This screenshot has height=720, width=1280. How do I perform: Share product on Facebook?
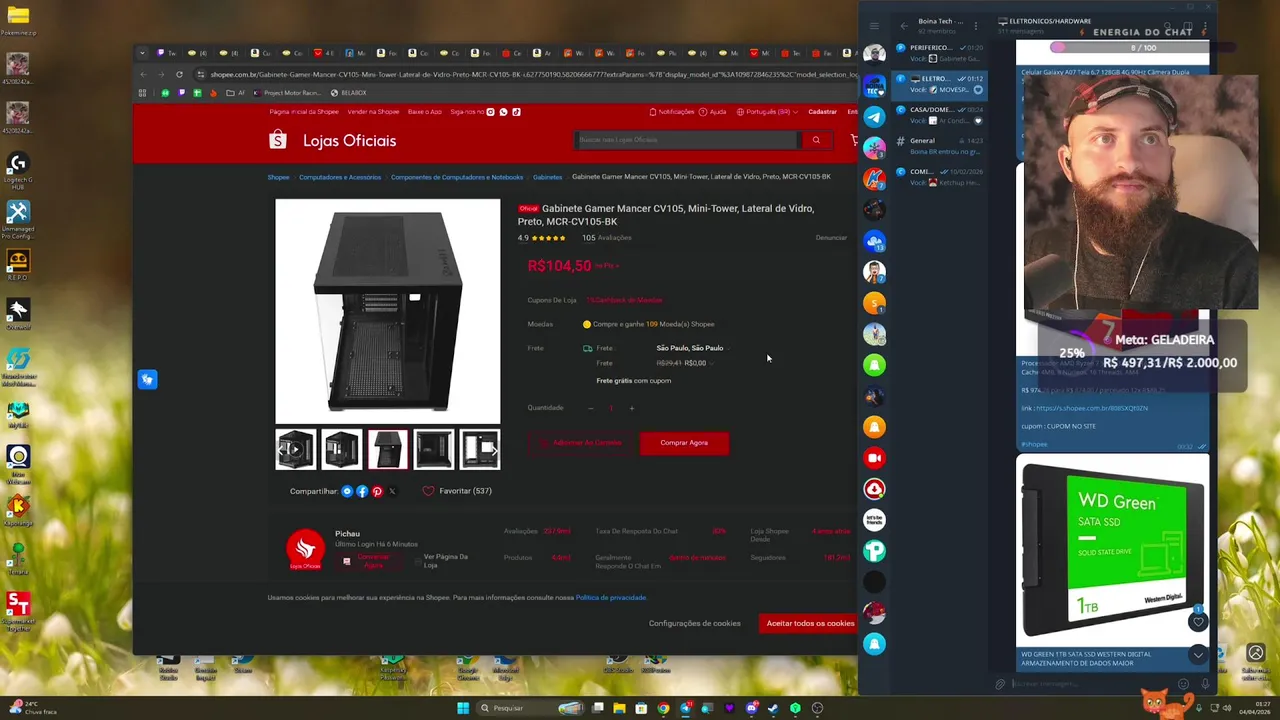[x=362, y=491]
